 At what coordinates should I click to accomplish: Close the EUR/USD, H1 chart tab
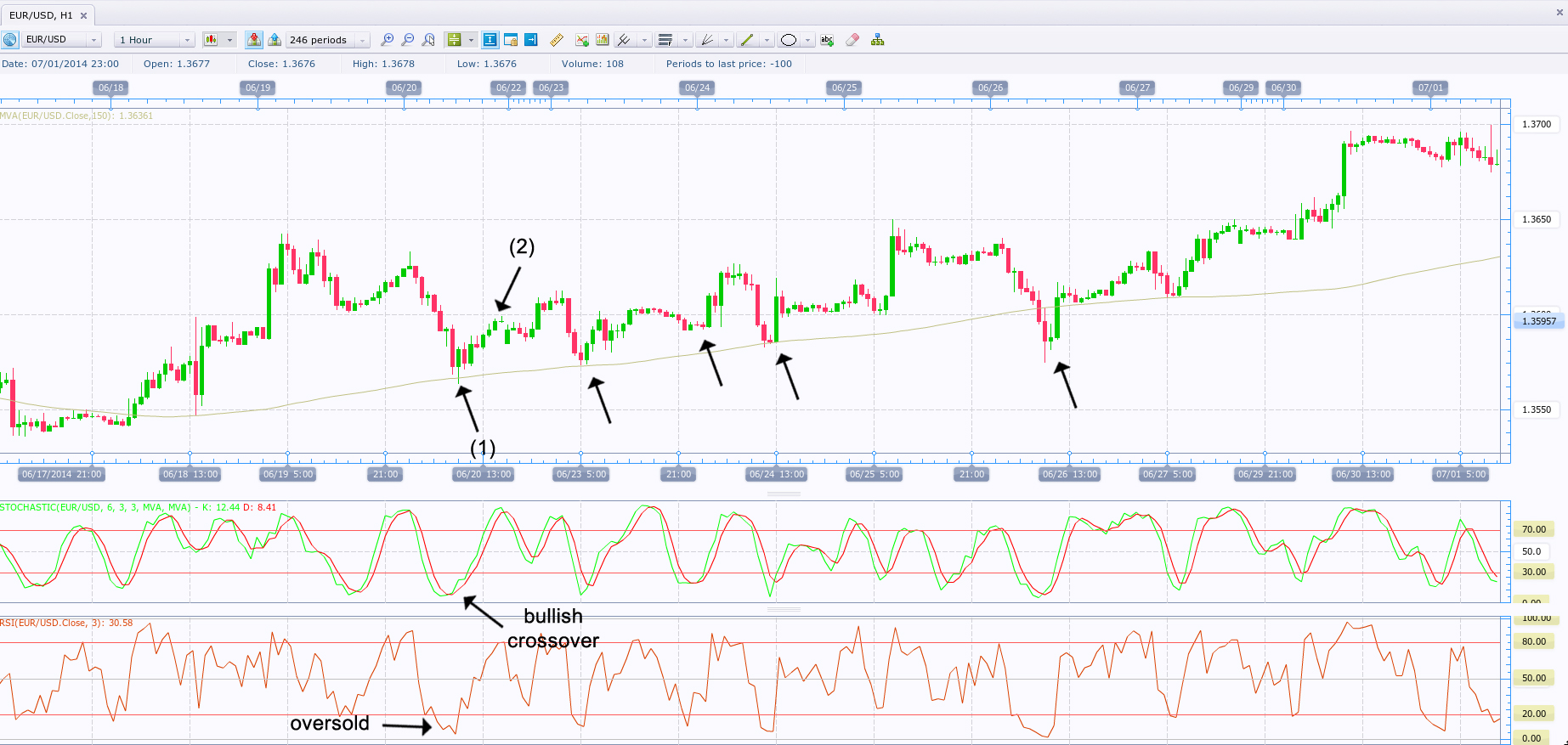click(84, 15)
